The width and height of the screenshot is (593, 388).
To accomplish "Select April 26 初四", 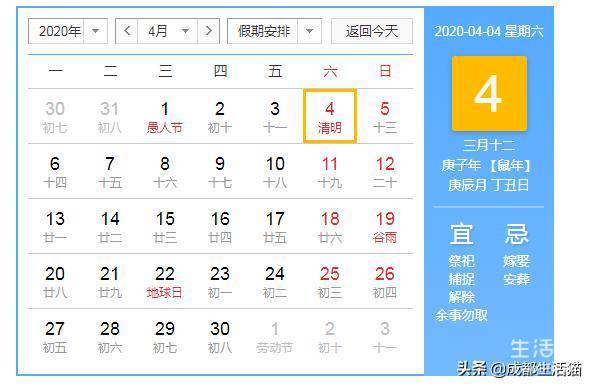I will [385, 281].
